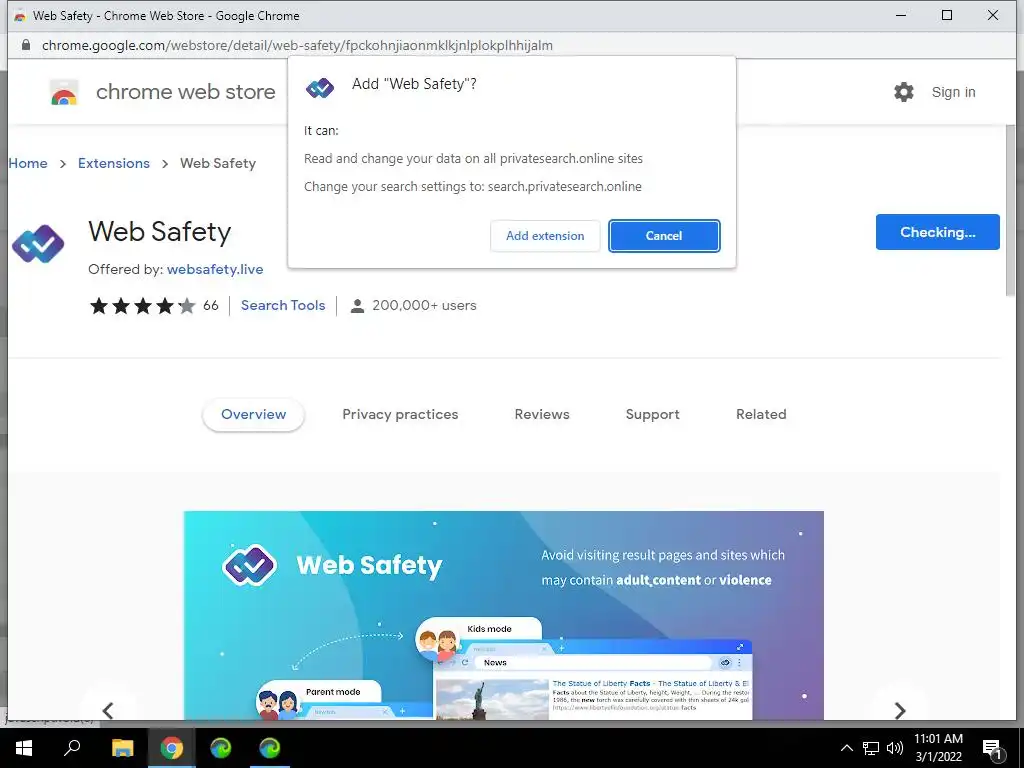Open the notification center icon
This screenshot has height=768, width=1024.
pyautogui.click(x=992, y=749)
